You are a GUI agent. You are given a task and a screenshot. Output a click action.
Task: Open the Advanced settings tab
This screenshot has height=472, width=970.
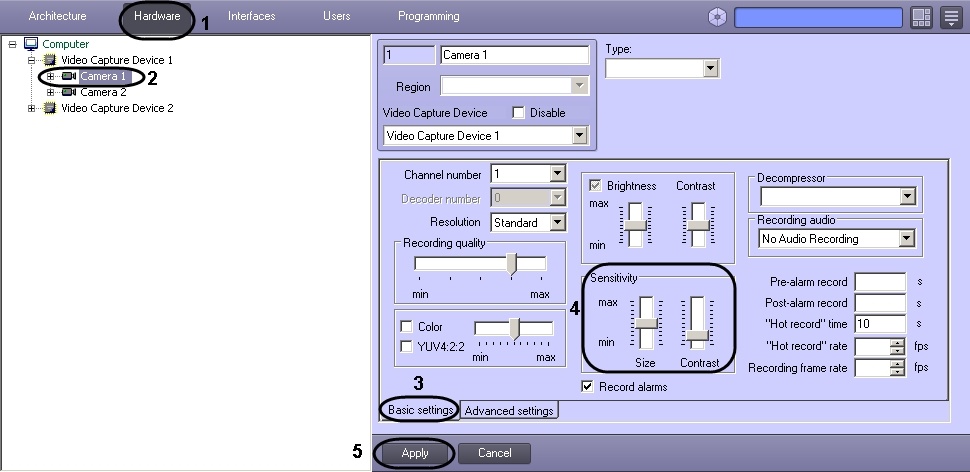[x=509, y=410]
